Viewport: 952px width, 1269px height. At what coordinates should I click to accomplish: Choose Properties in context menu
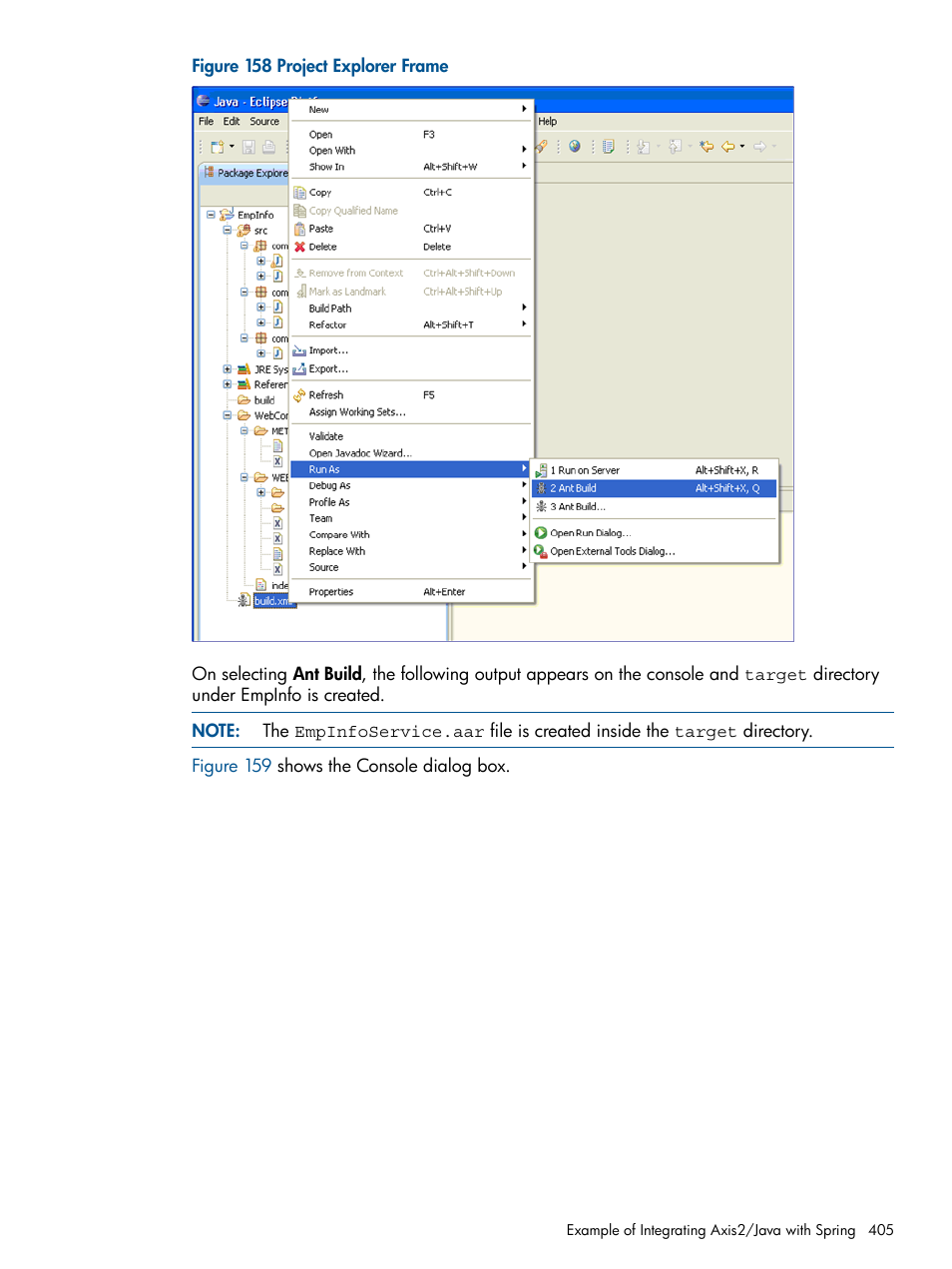click(x=411, y=592)
